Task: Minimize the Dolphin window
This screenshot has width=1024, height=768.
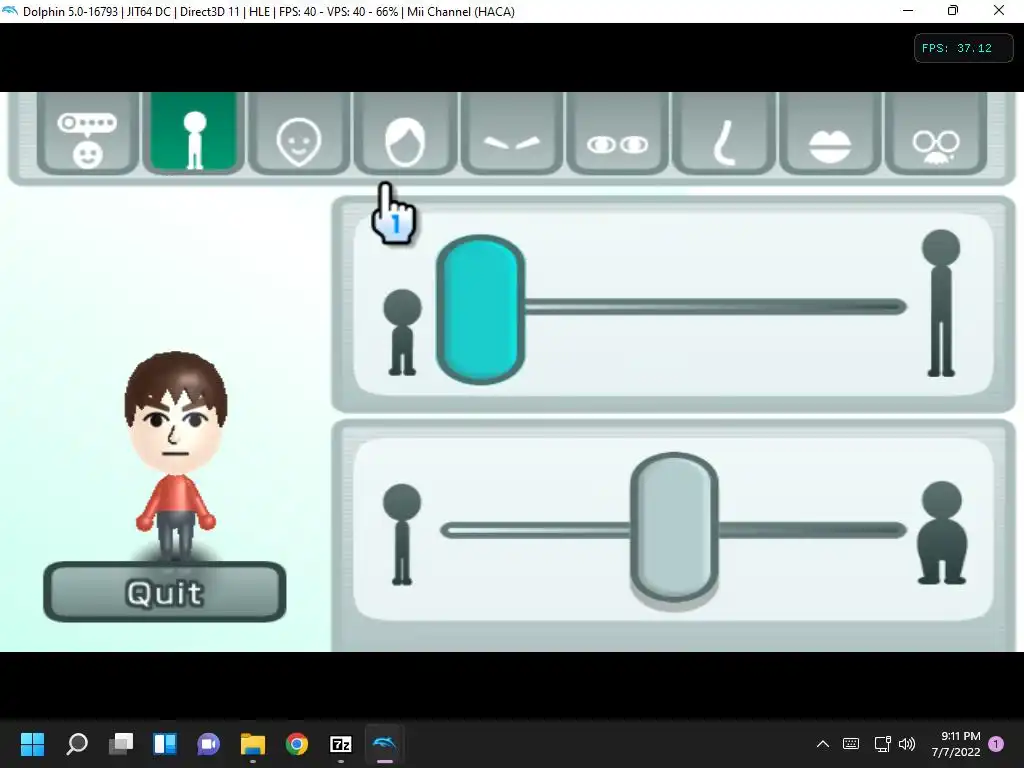Action: coord(908,10)
